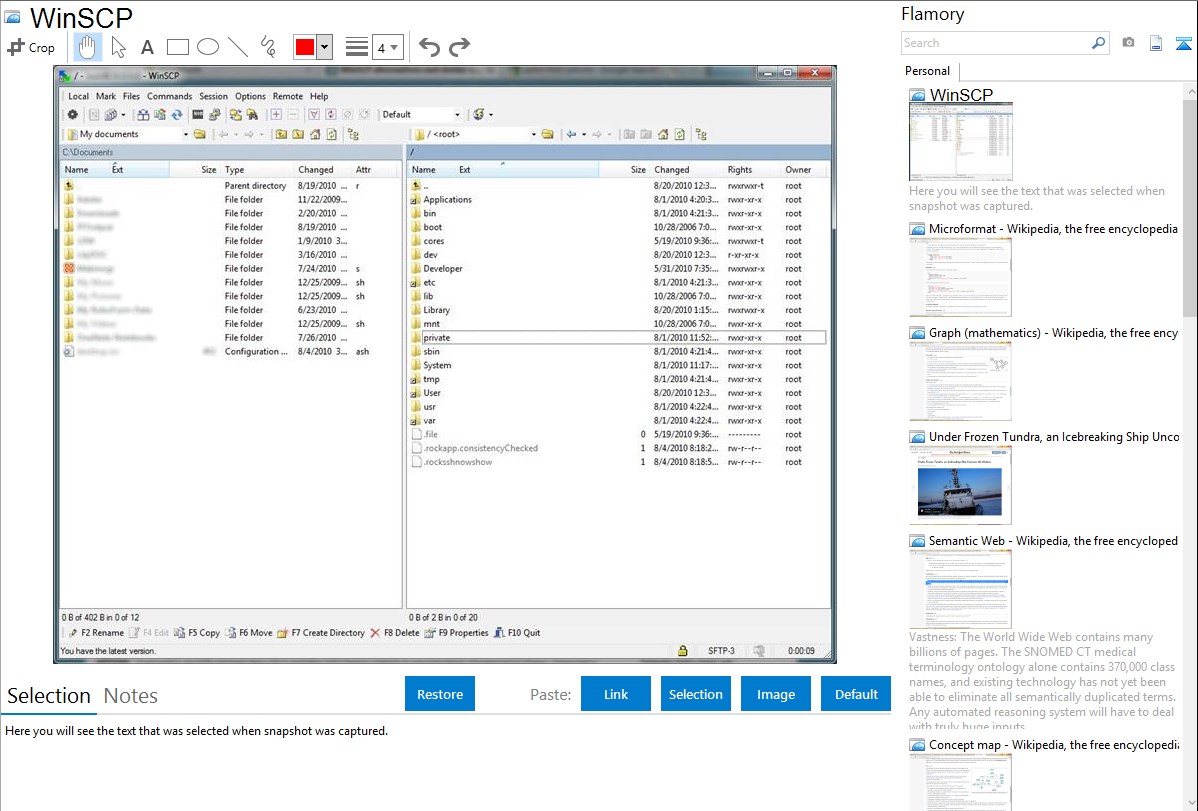Select the Crop tool
Image resolution: width=1198 pixels, height=811 pixels.
[x=31, y=47]
